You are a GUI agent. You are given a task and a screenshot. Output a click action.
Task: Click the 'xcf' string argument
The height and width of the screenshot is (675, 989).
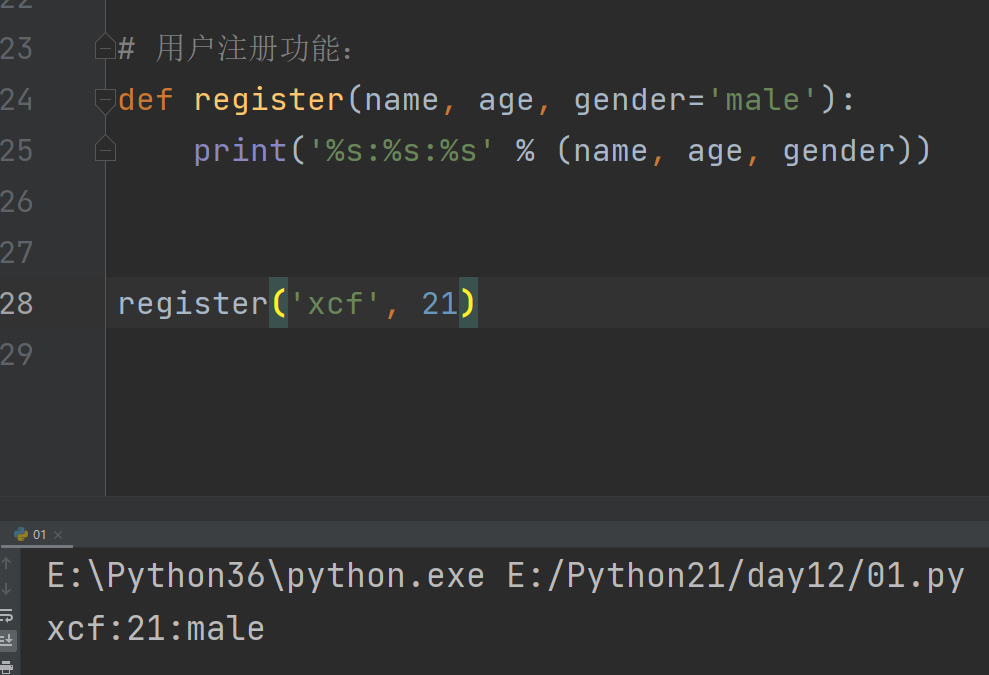point(334,303)
